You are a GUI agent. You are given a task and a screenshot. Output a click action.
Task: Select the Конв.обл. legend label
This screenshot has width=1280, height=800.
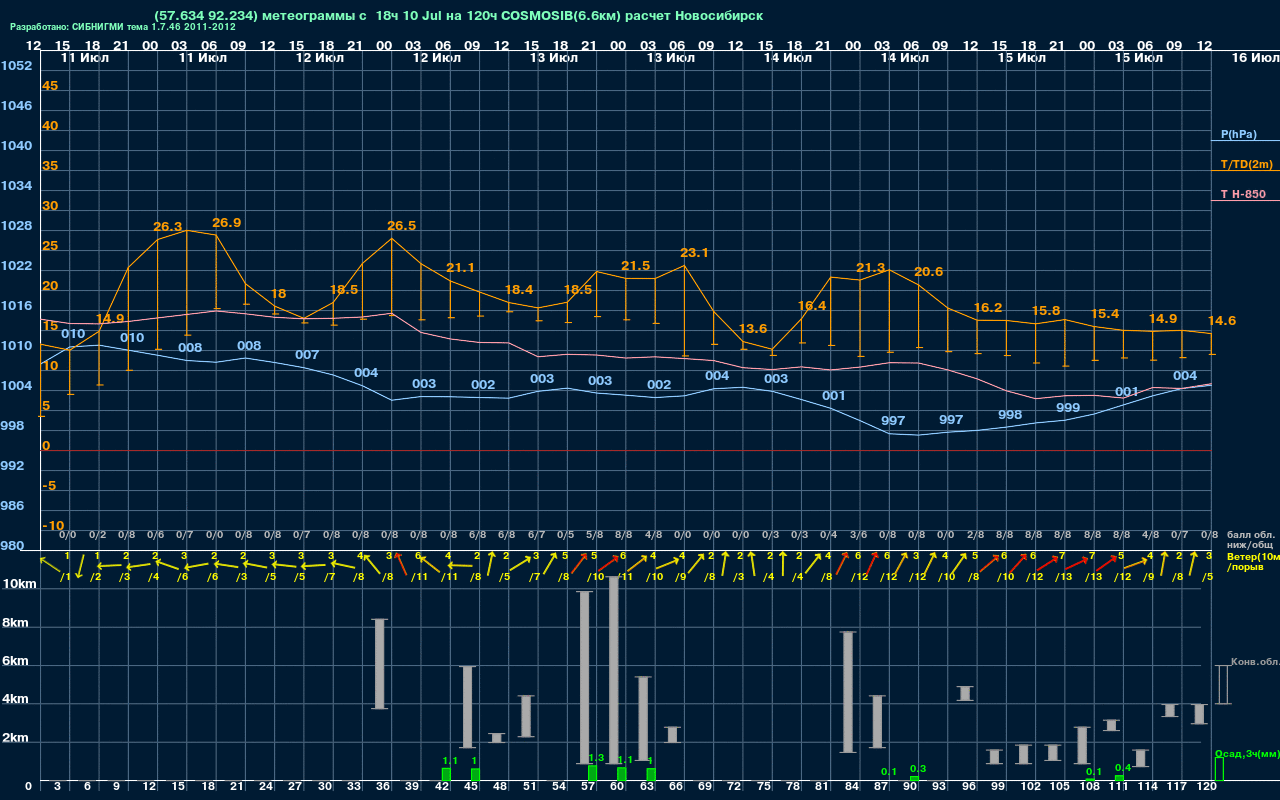(1255, 662)
